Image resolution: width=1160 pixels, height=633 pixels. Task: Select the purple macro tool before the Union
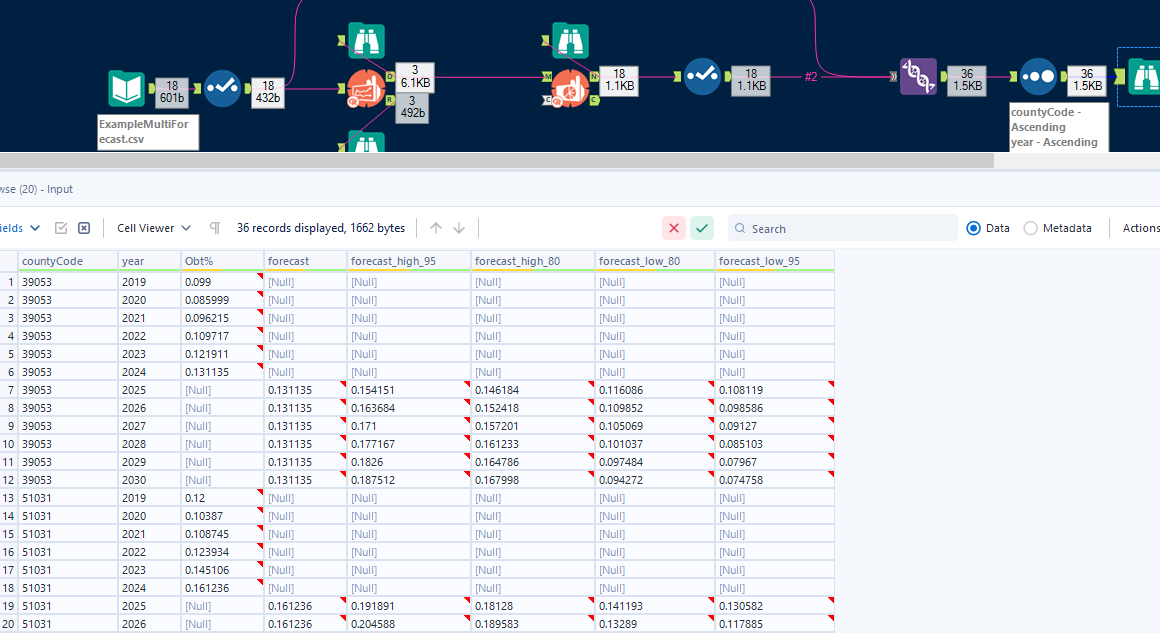pyautogui.click(x=919, y=77)
